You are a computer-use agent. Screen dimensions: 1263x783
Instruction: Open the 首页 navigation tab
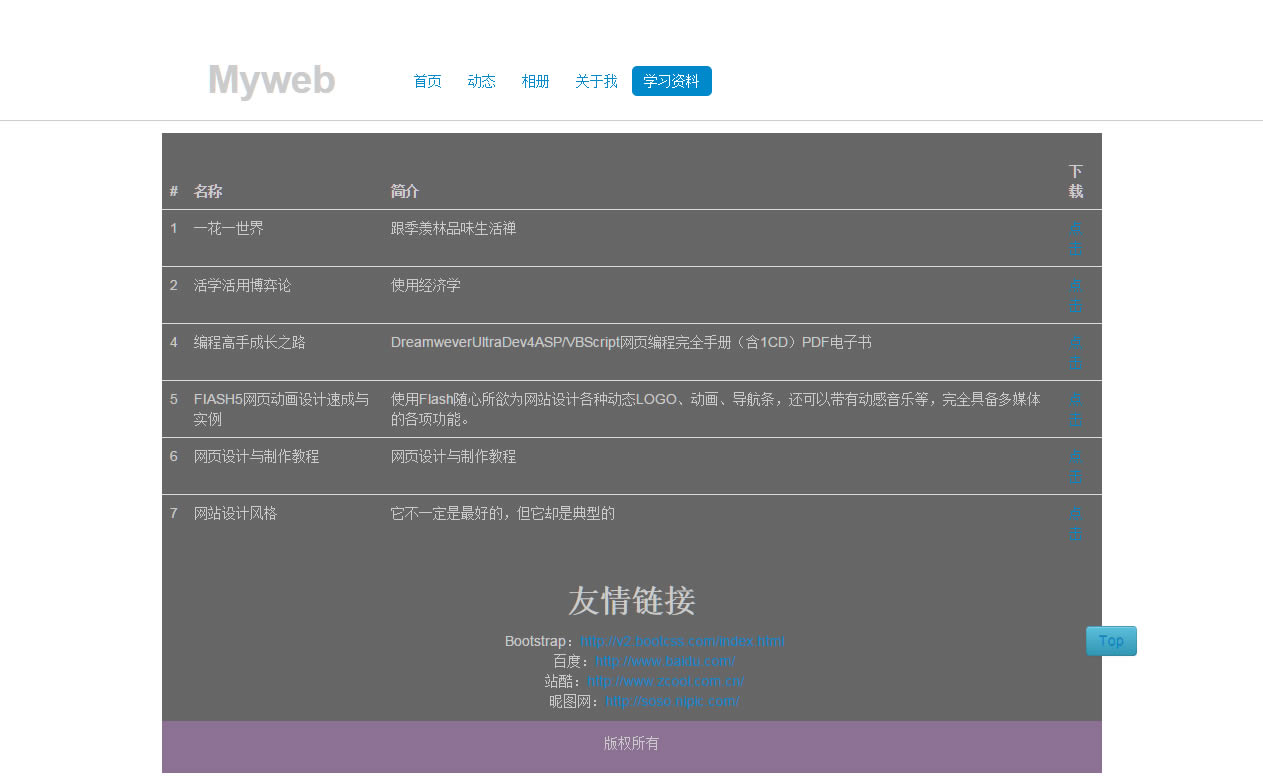pyautogui.click(x=427, y=81)
